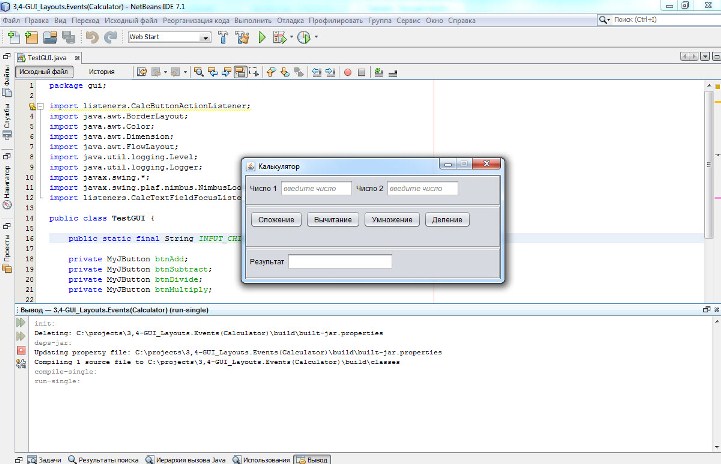Open dropdown arrow next to Debug icon
This screenshot has height=464, width=721.
point(291,38)
